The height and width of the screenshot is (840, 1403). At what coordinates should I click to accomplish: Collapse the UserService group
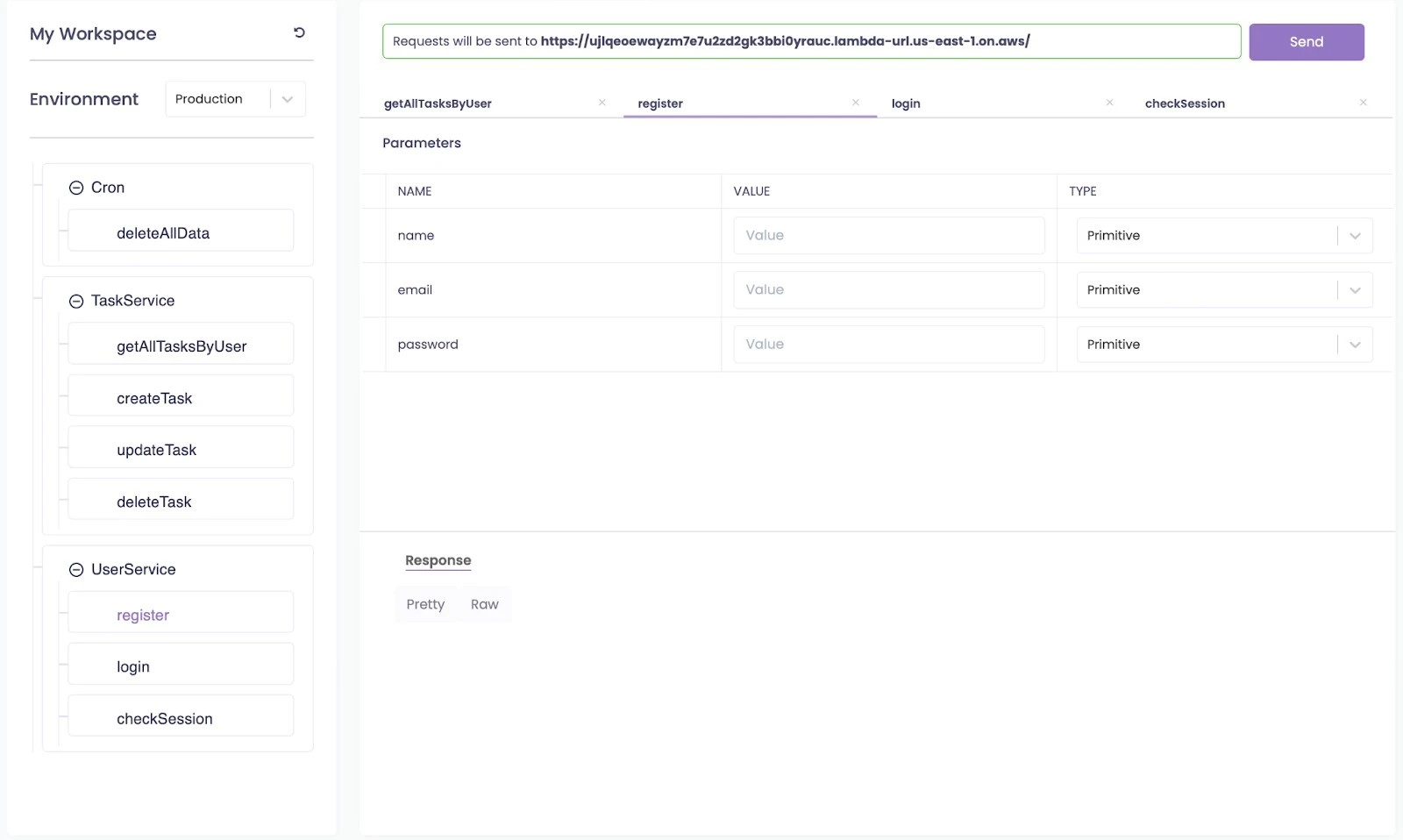tap(76, 570)
